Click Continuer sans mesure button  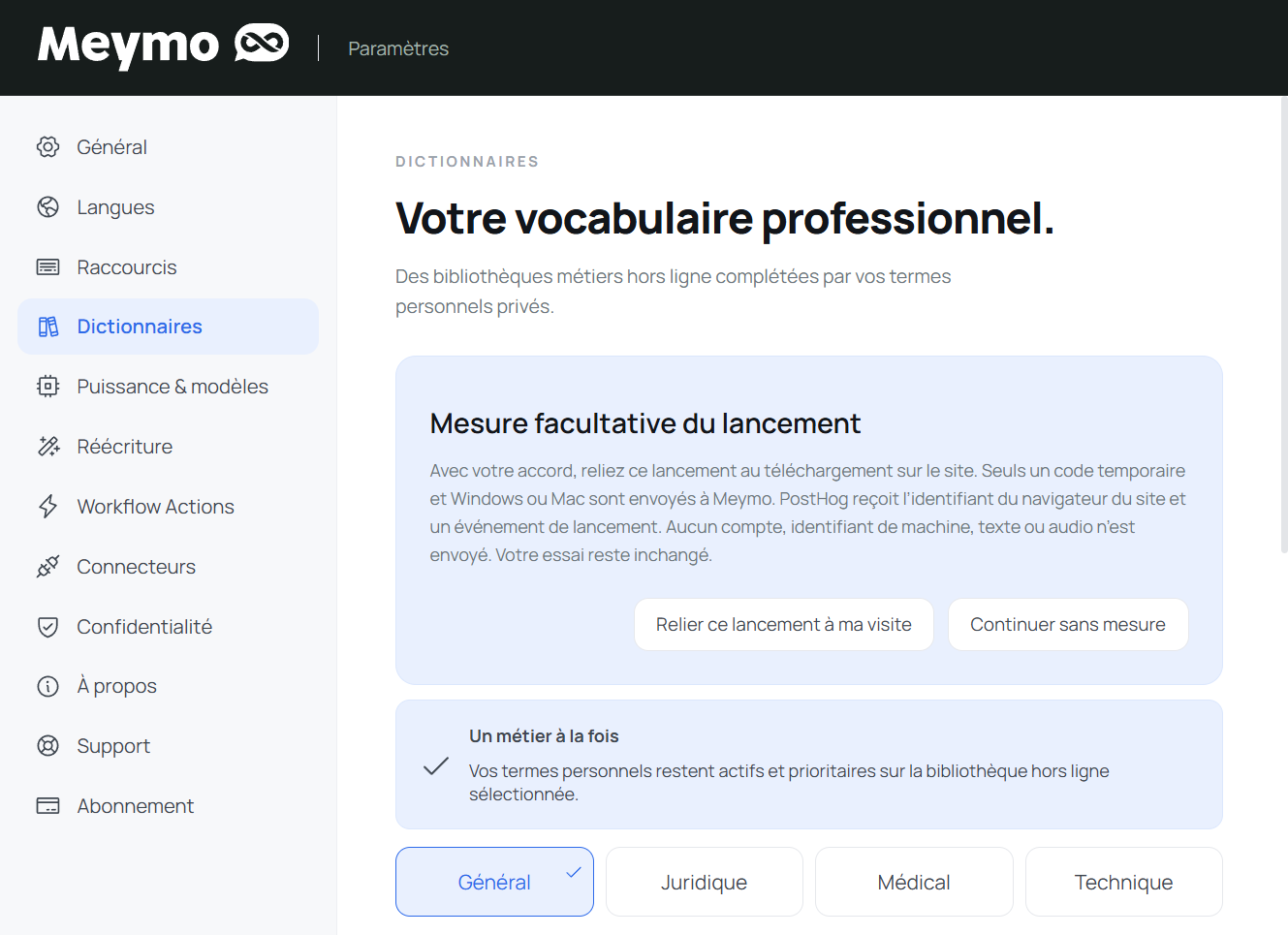1068,625
